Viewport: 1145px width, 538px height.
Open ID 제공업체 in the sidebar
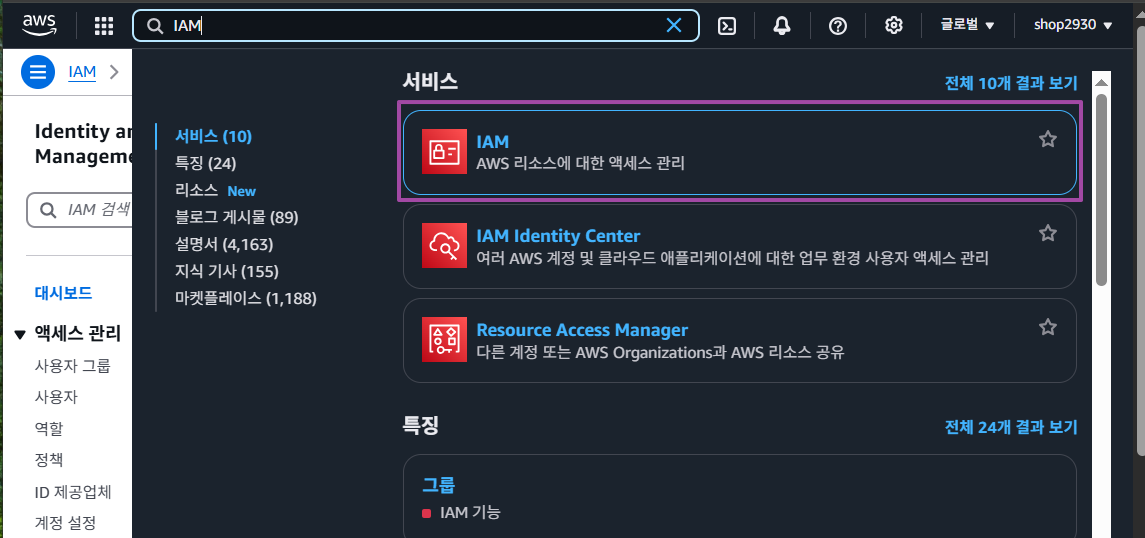click(73, 491)
